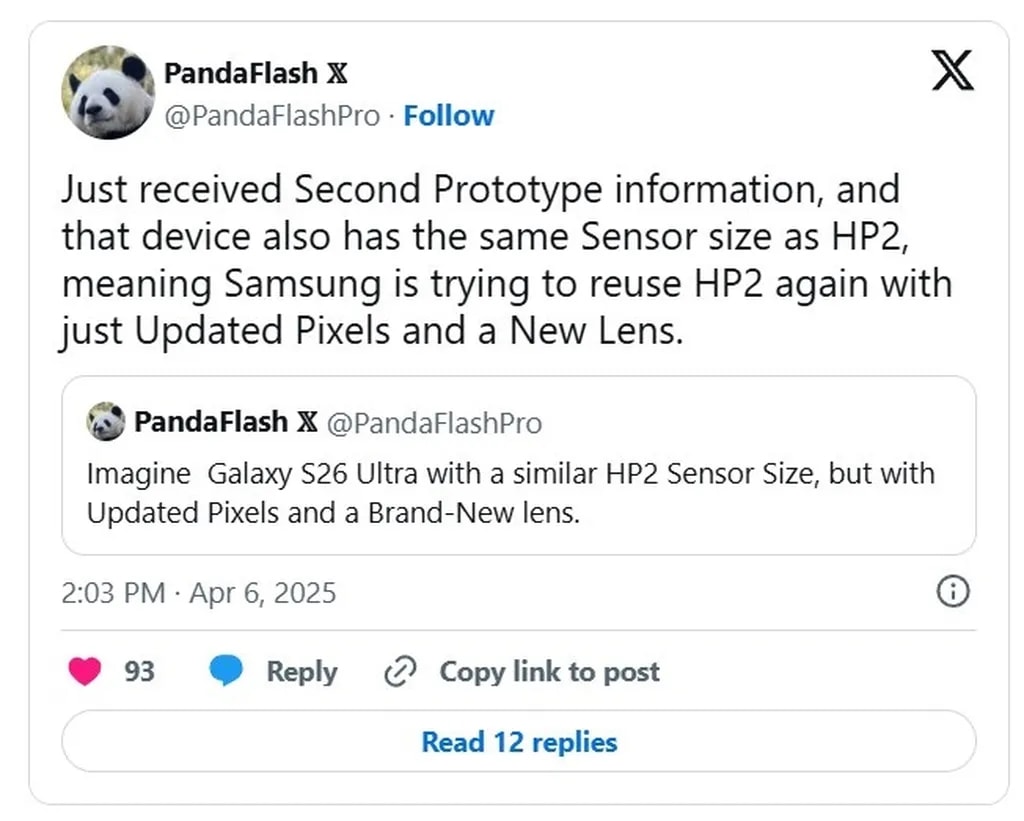Open PandaFlash's large panda profile picture
Image resolution: width=1024 pixels, height=821 pixels.
pyautogui.click(x=107, y=92)
